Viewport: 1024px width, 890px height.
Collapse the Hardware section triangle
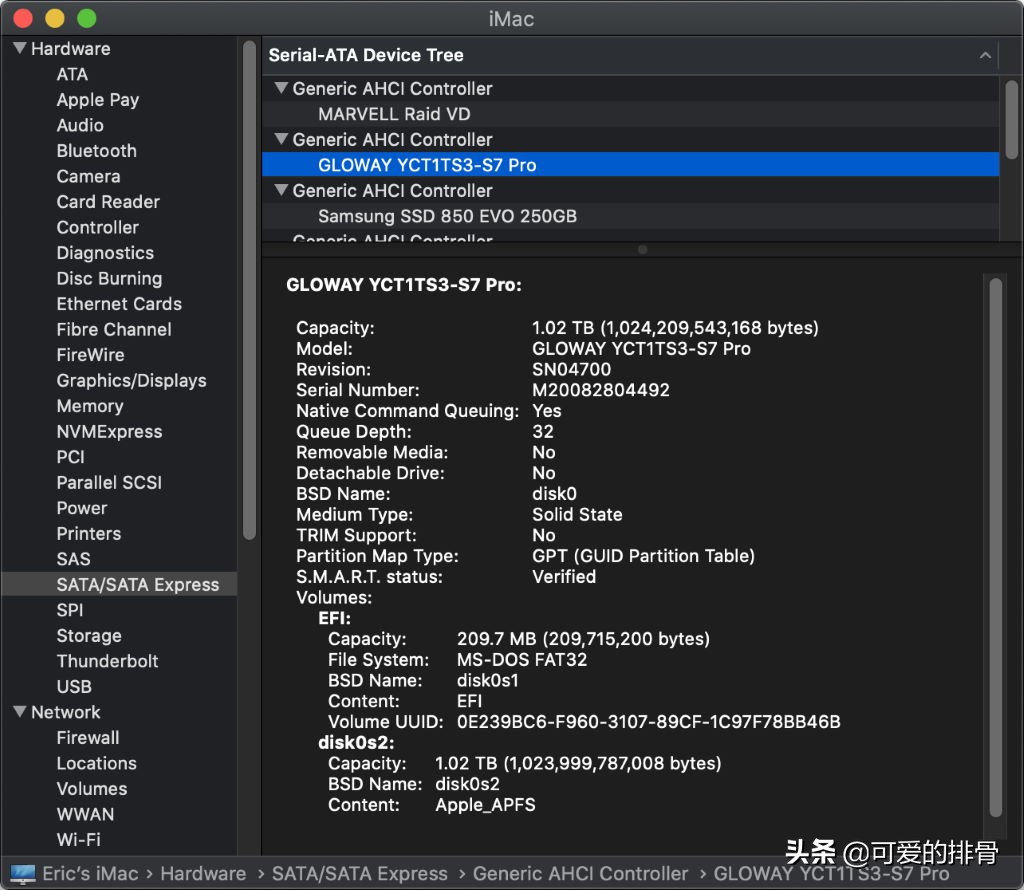click(19, 48)
